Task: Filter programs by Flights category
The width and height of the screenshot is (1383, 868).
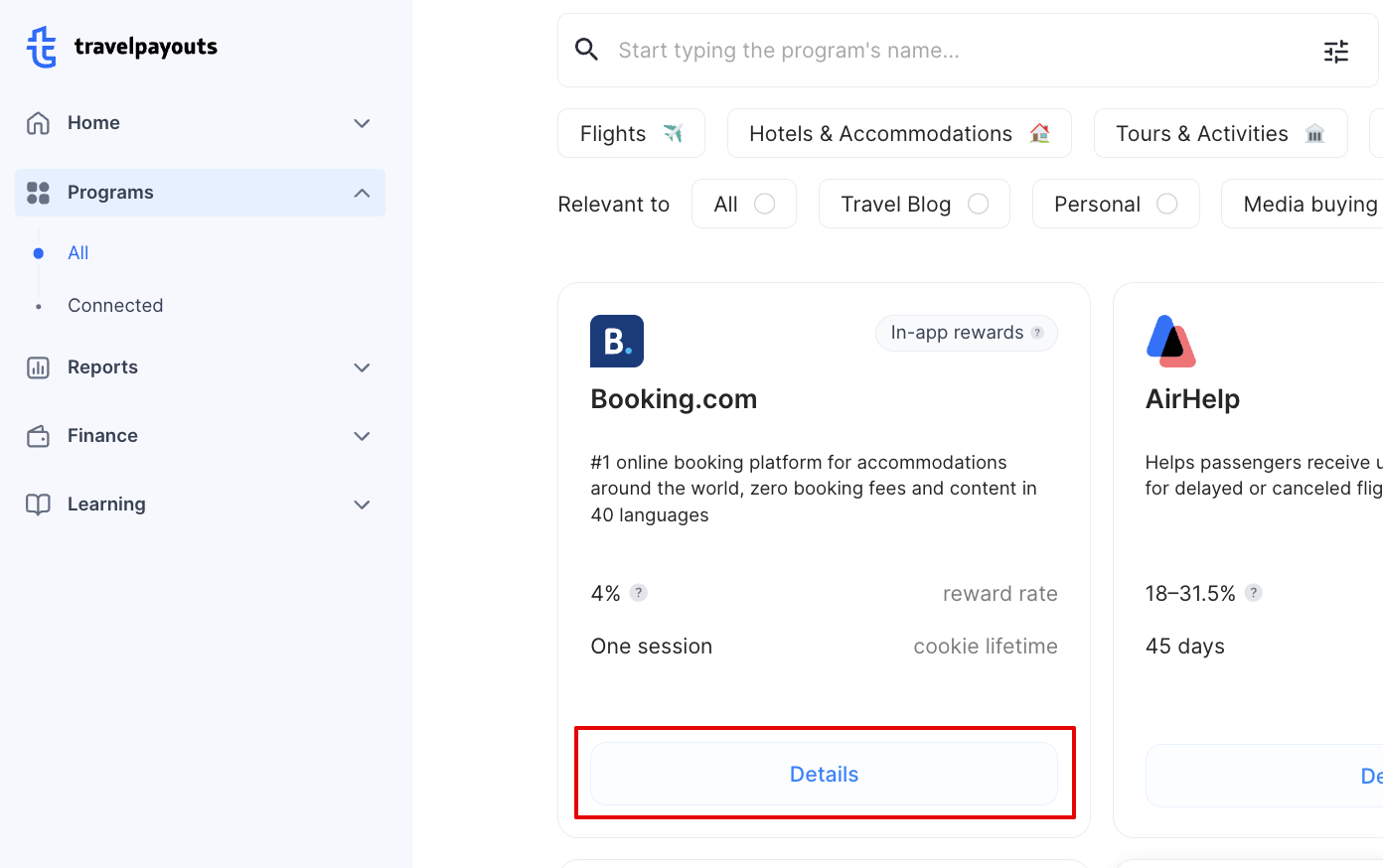Action: coord(631,133)
